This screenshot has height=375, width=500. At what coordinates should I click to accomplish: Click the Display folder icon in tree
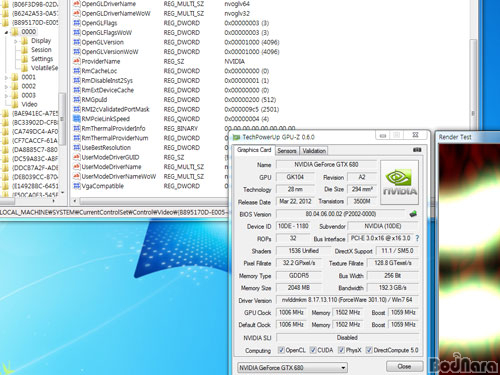(x=24, y=41)
